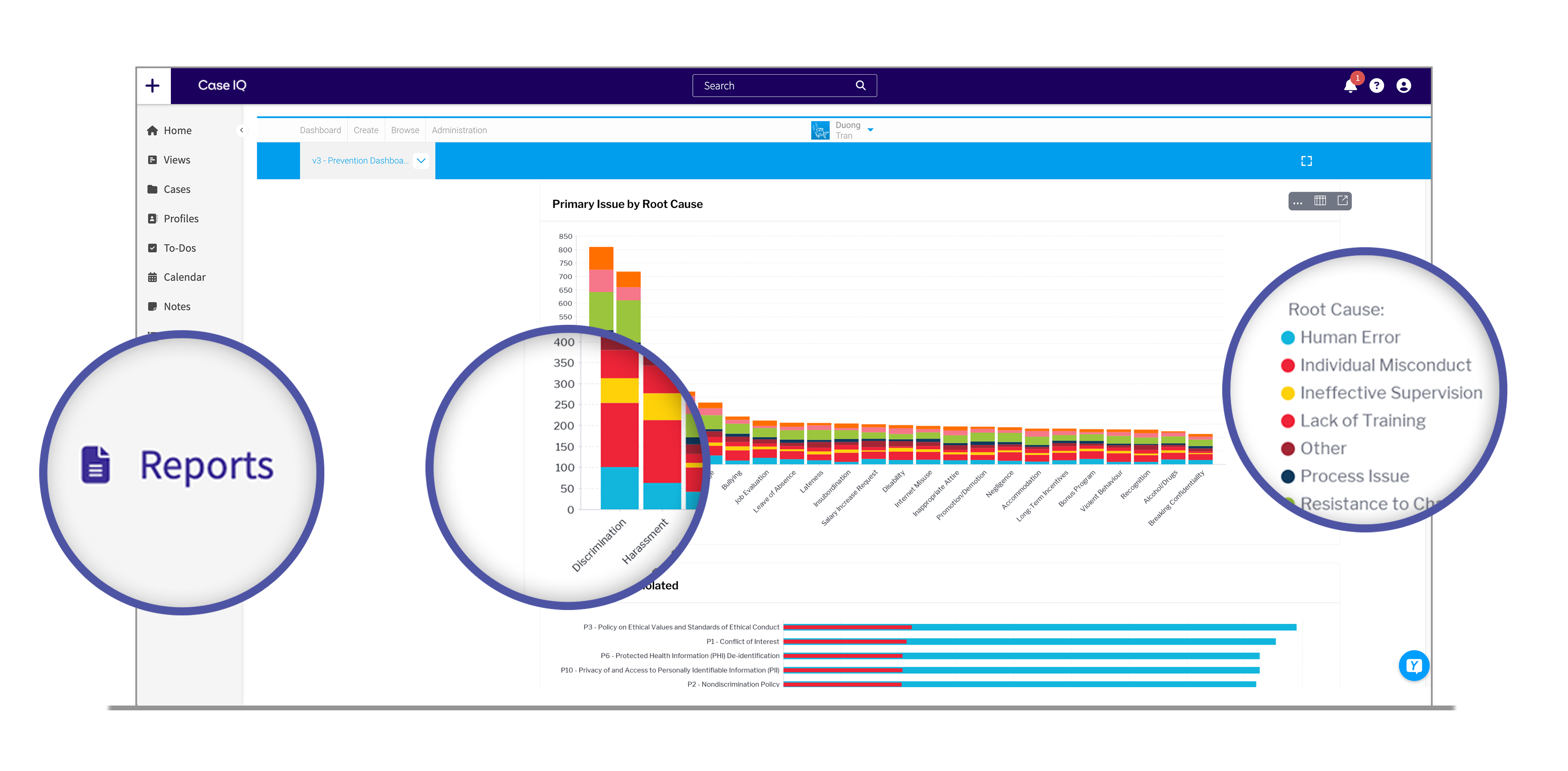Expand the v3 Prevention Dashboard dropdown

coord(420,161)
